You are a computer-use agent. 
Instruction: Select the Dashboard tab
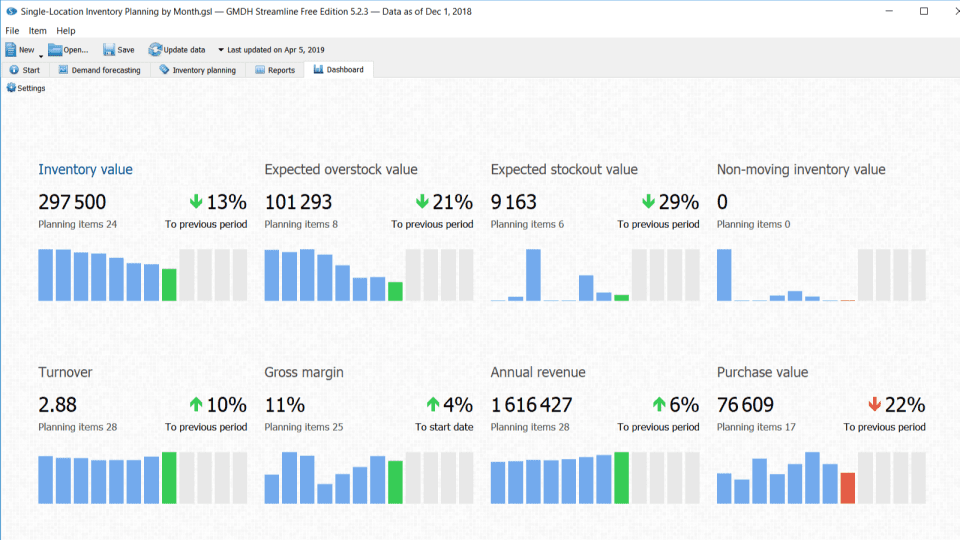[338, 70]
